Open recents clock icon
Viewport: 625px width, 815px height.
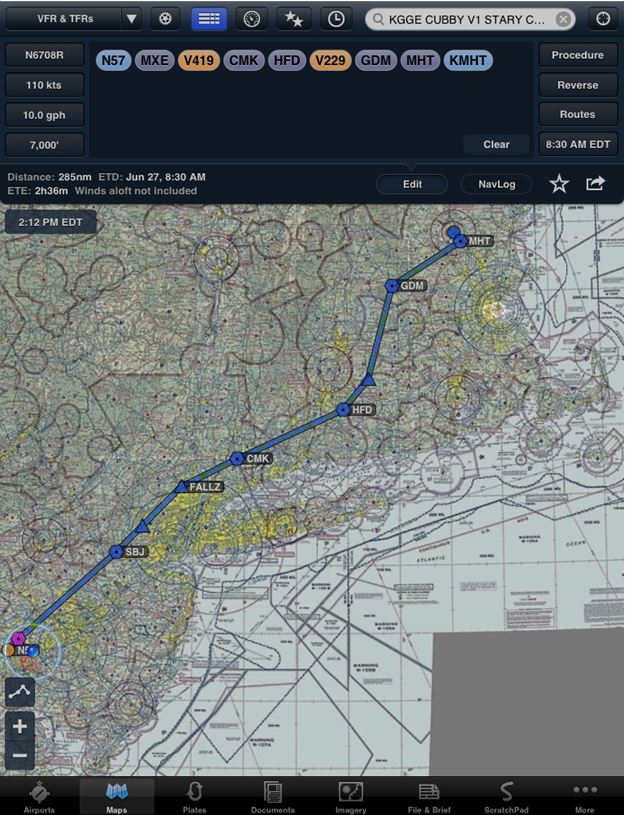336,19
